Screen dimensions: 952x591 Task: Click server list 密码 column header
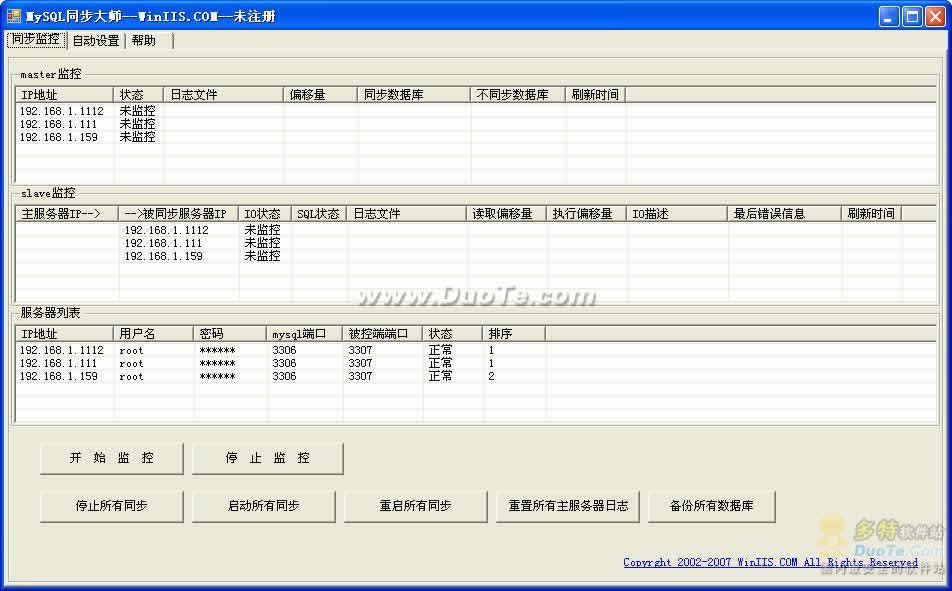coord(230,334)
